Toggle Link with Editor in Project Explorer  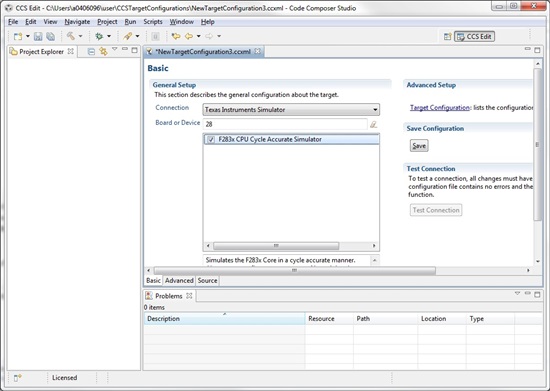tap(103, 52)
